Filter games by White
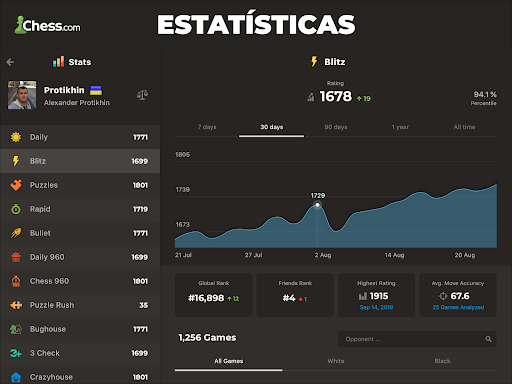Viewport: 512px width, 384px height. (x=336, y=361)
